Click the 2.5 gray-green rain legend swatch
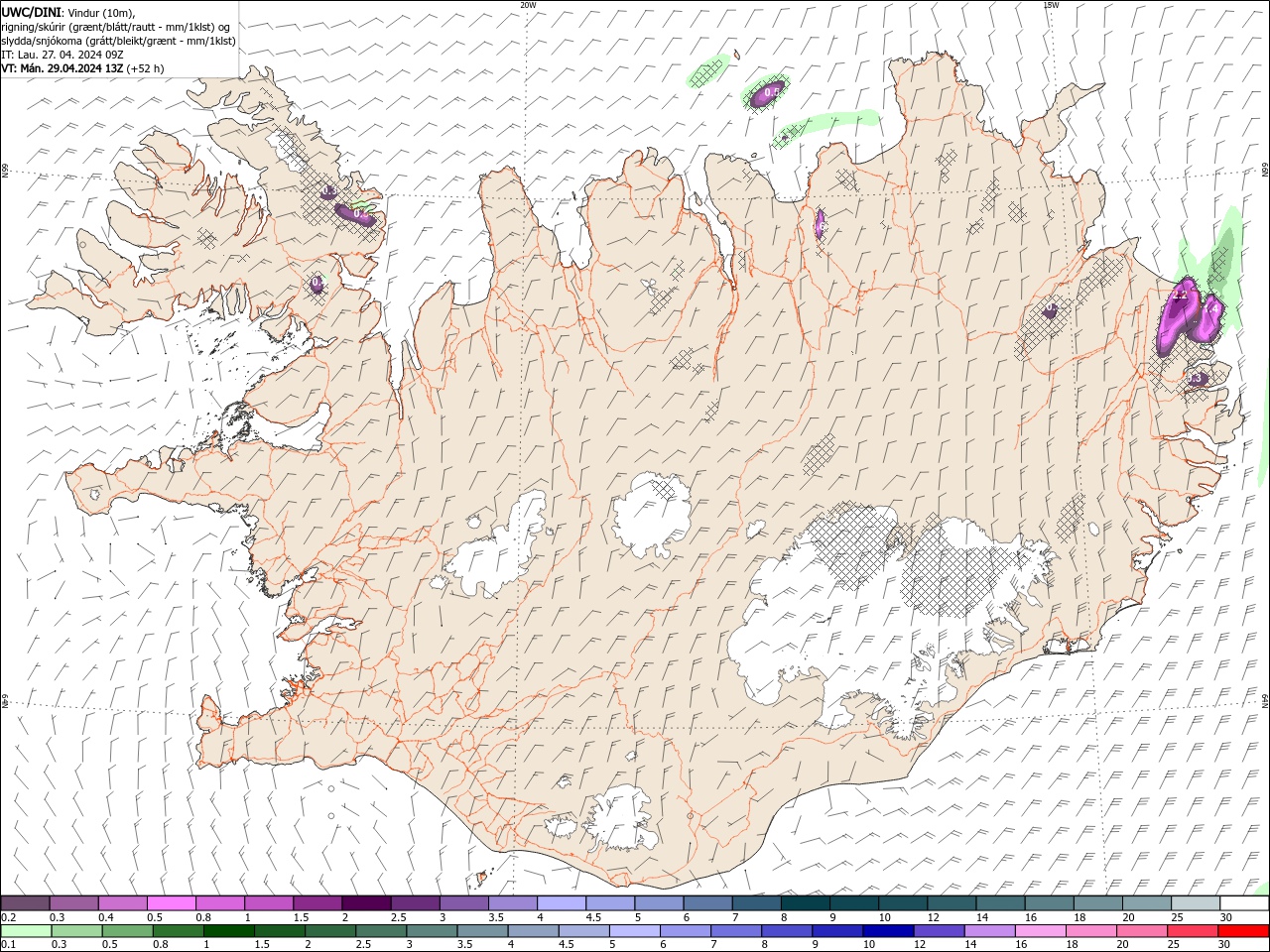1270x952 pixels. pos(380,931)
